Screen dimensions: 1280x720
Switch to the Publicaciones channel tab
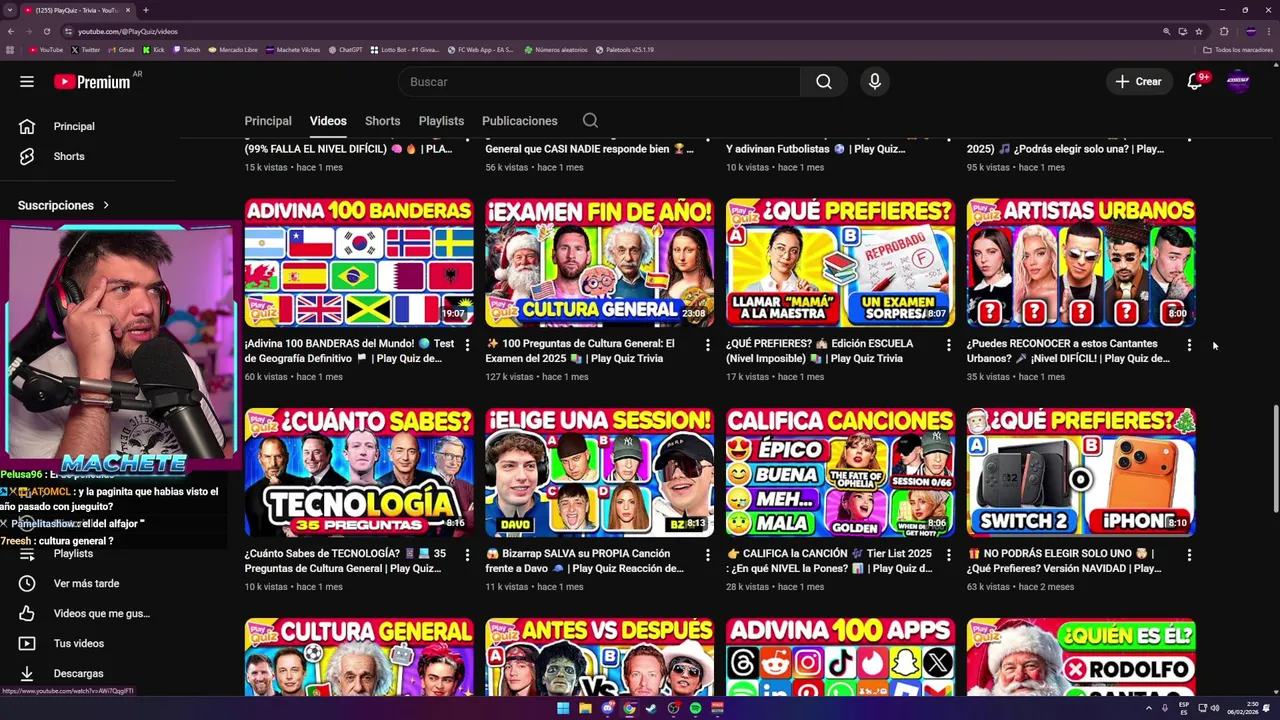[x=520, y=121]
